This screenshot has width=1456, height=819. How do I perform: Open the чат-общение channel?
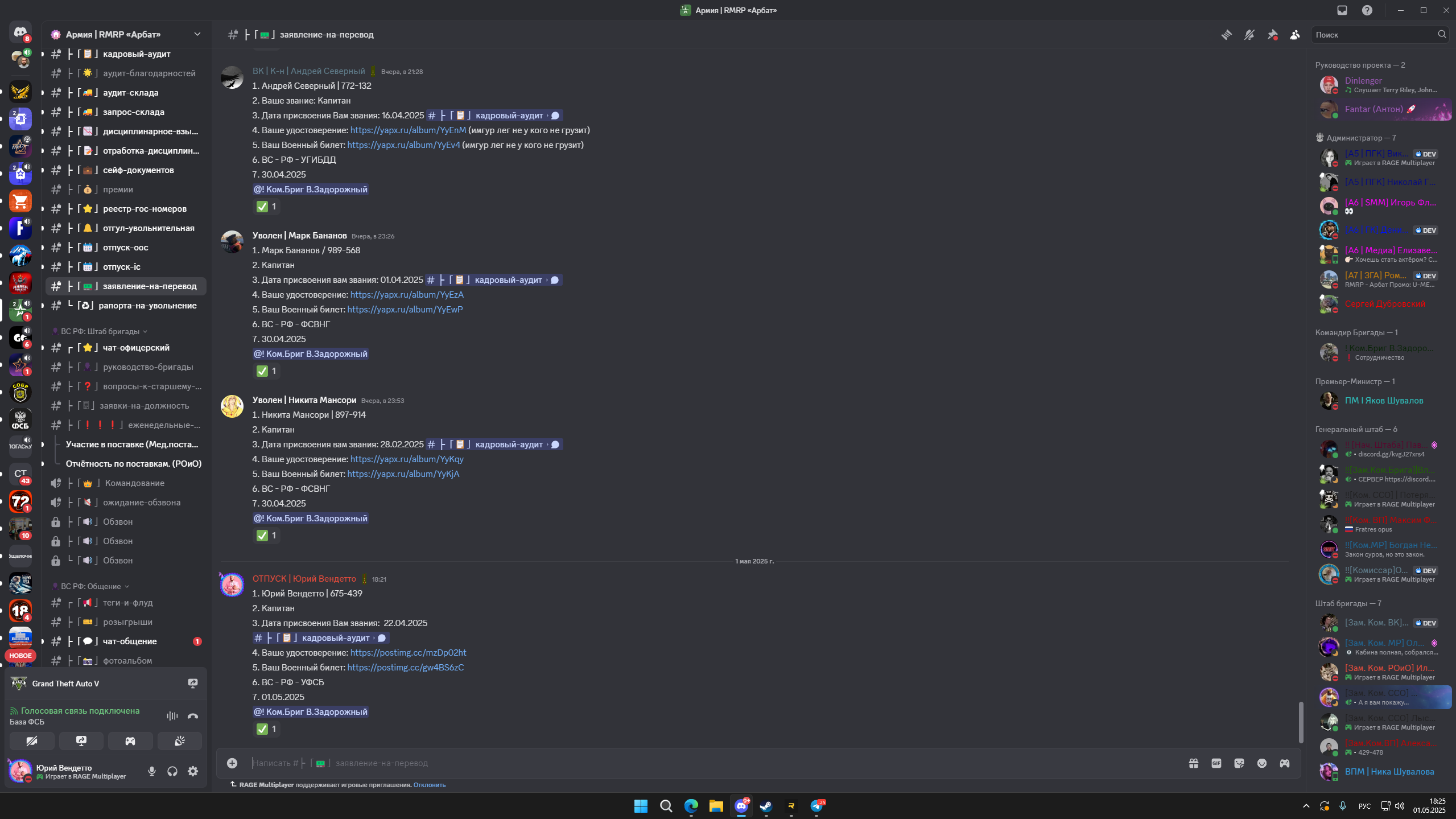click(126, 641)
